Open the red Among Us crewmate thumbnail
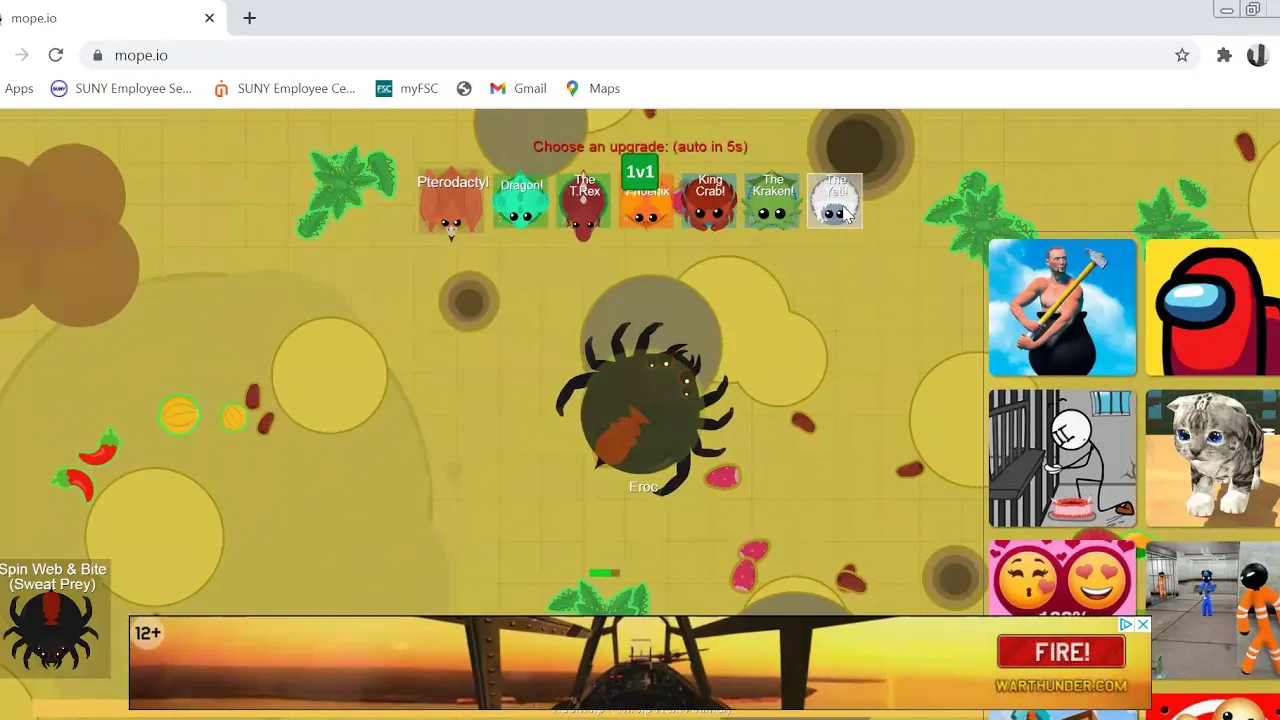This screenshot has width=1280, height=720. (x=1213, y=307)
